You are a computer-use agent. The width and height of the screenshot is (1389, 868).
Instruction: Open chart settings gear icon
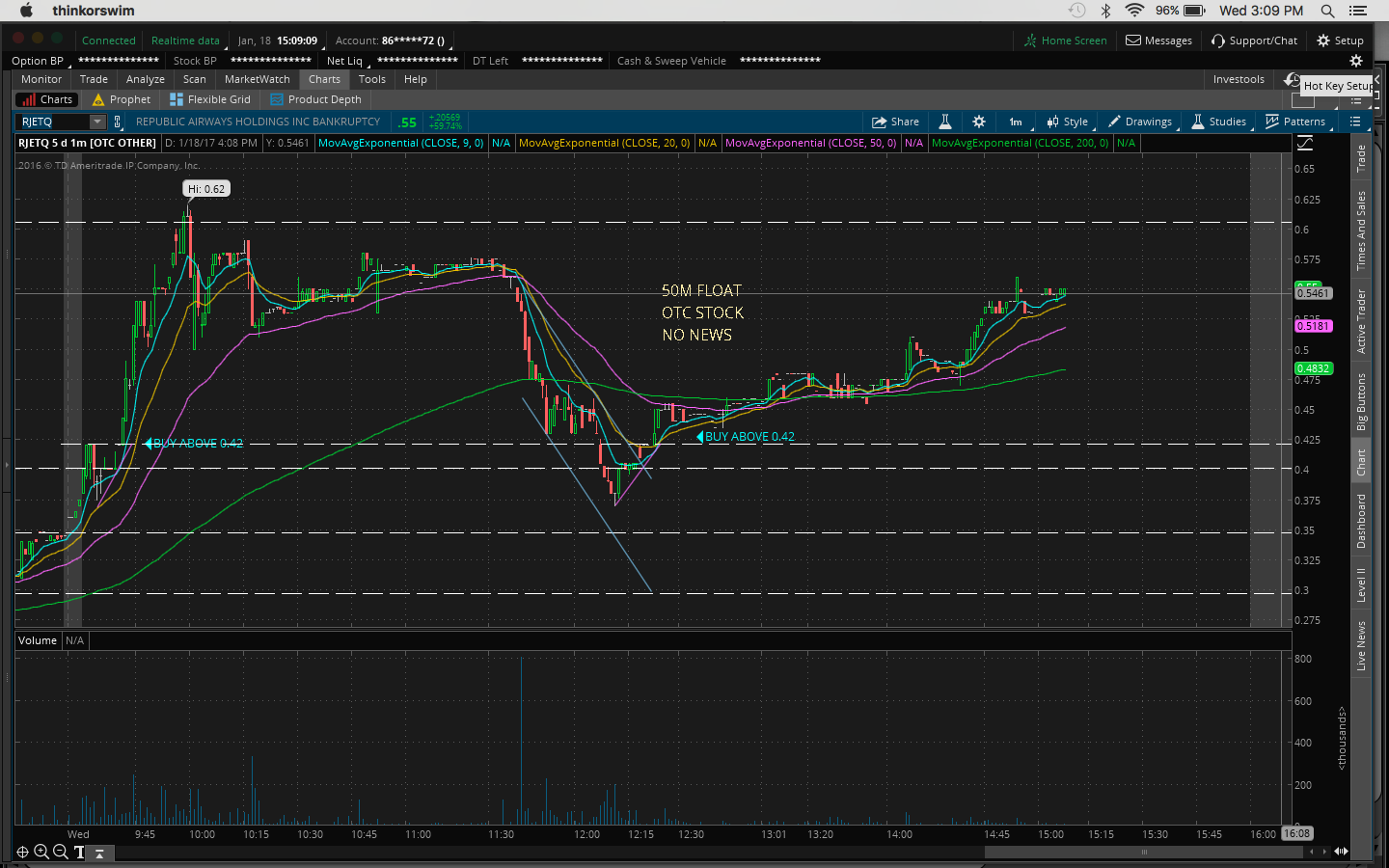[x=979, y=122]
